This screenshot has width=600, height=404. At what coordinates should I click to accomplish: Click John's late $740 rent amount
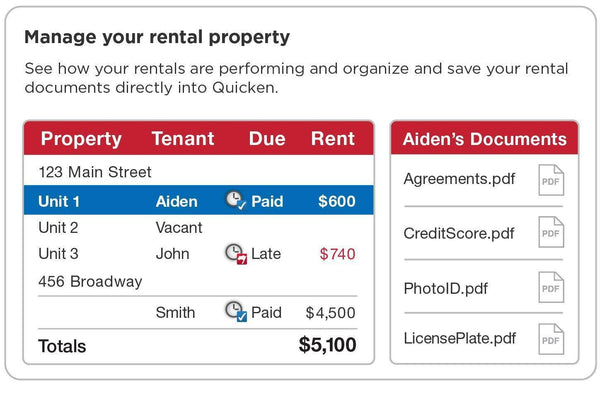tap(337, 254)
